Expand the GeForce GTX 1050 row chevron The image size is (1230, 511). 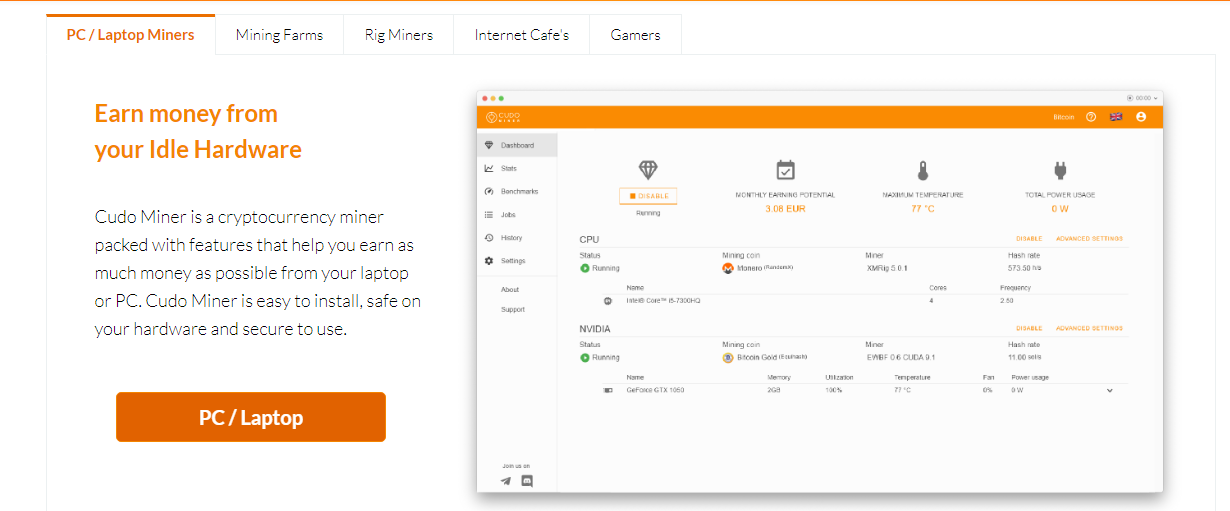tap(1109, 390)
